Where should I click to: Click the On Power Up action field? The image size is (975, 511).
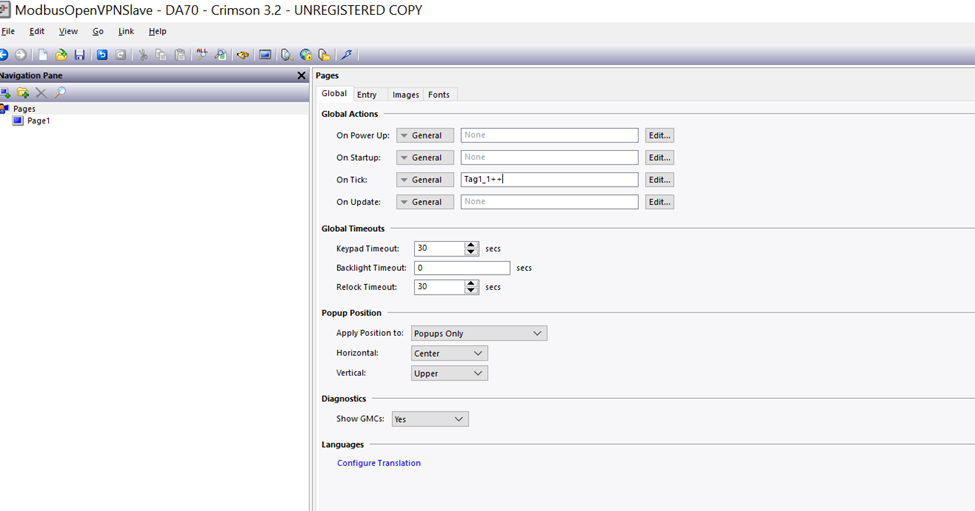point(550,136)
